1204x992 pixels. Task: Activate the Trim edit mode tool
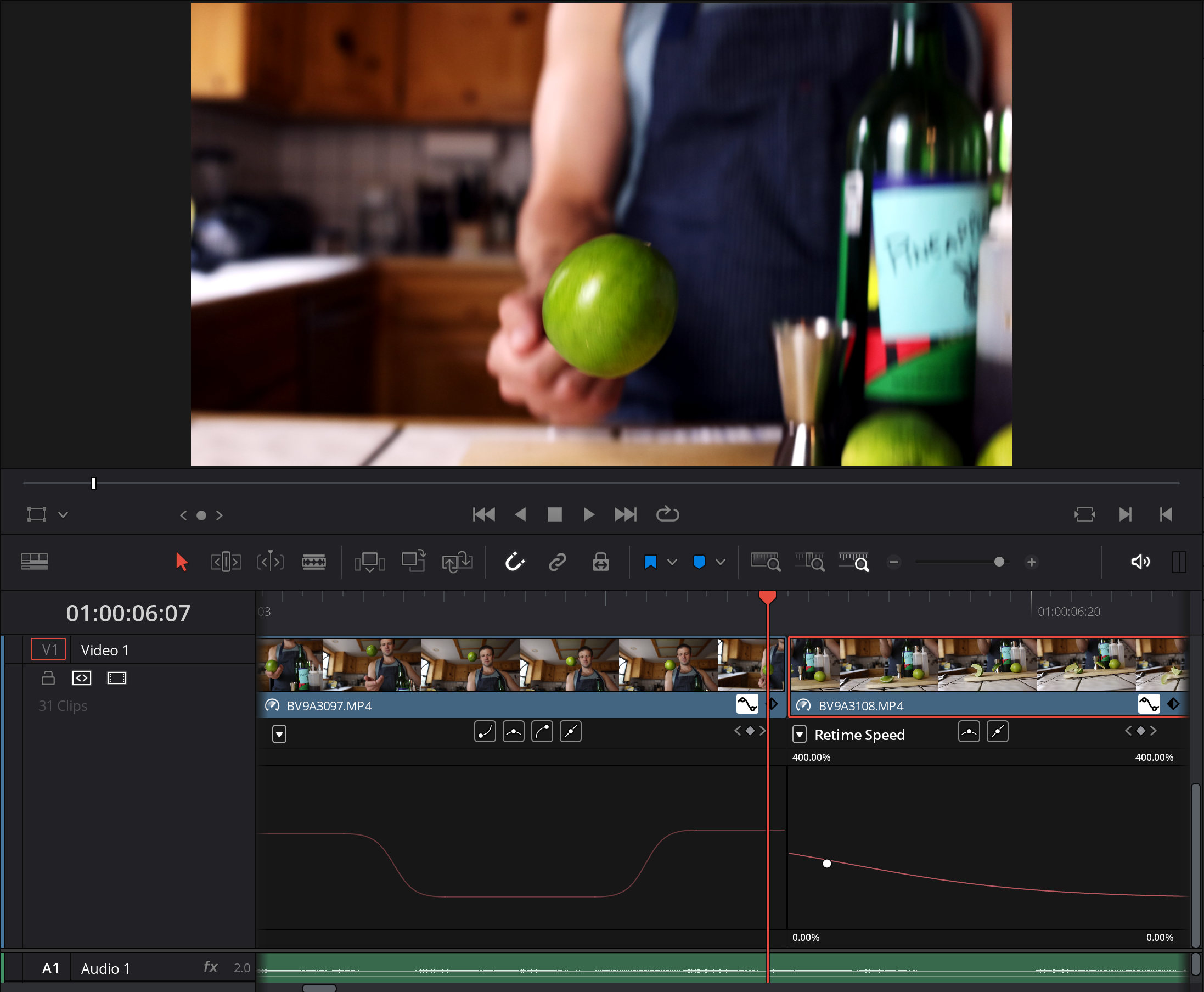pos(226,562)
